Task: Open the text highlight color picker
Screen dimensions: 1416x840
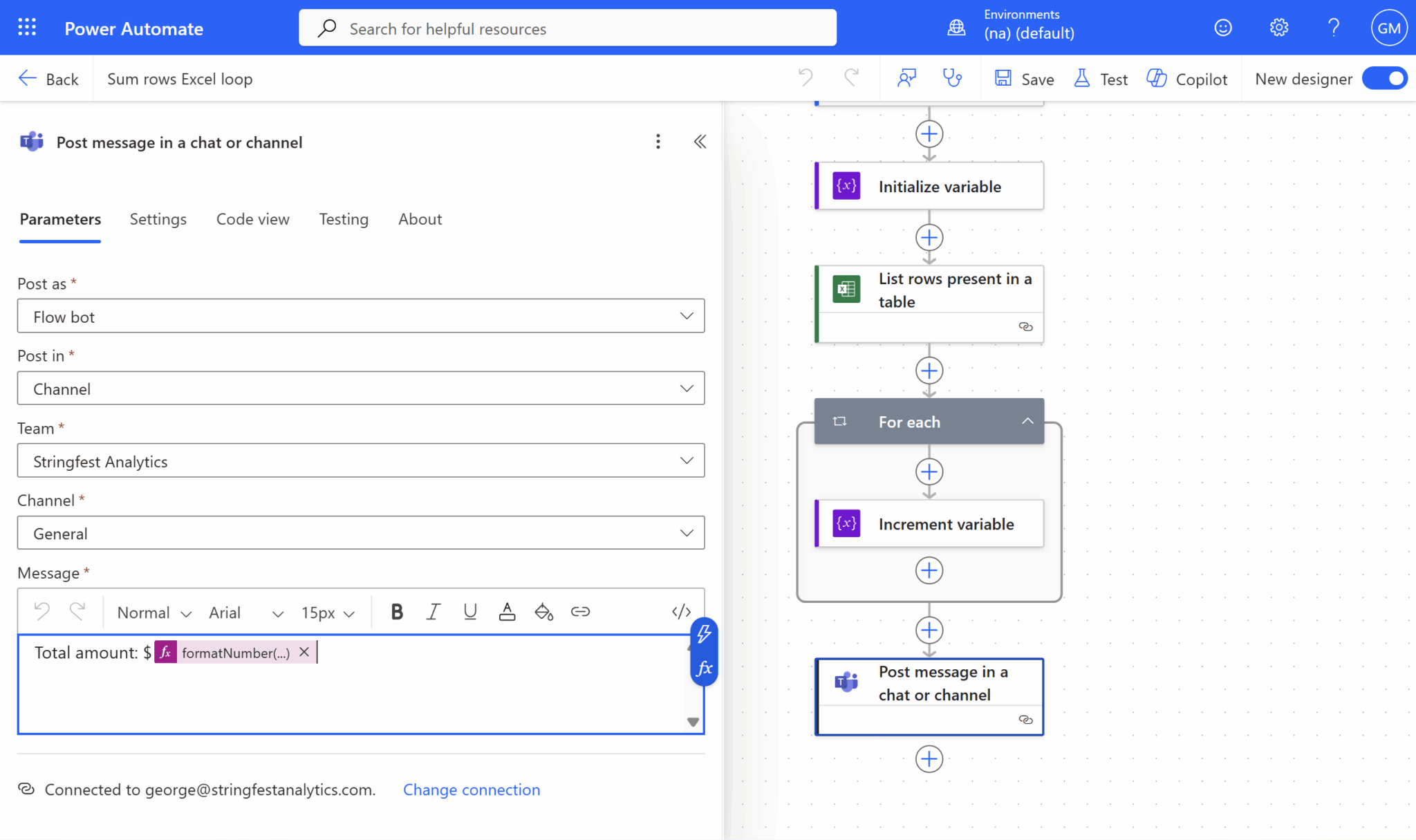Action: tap(543, 612)
